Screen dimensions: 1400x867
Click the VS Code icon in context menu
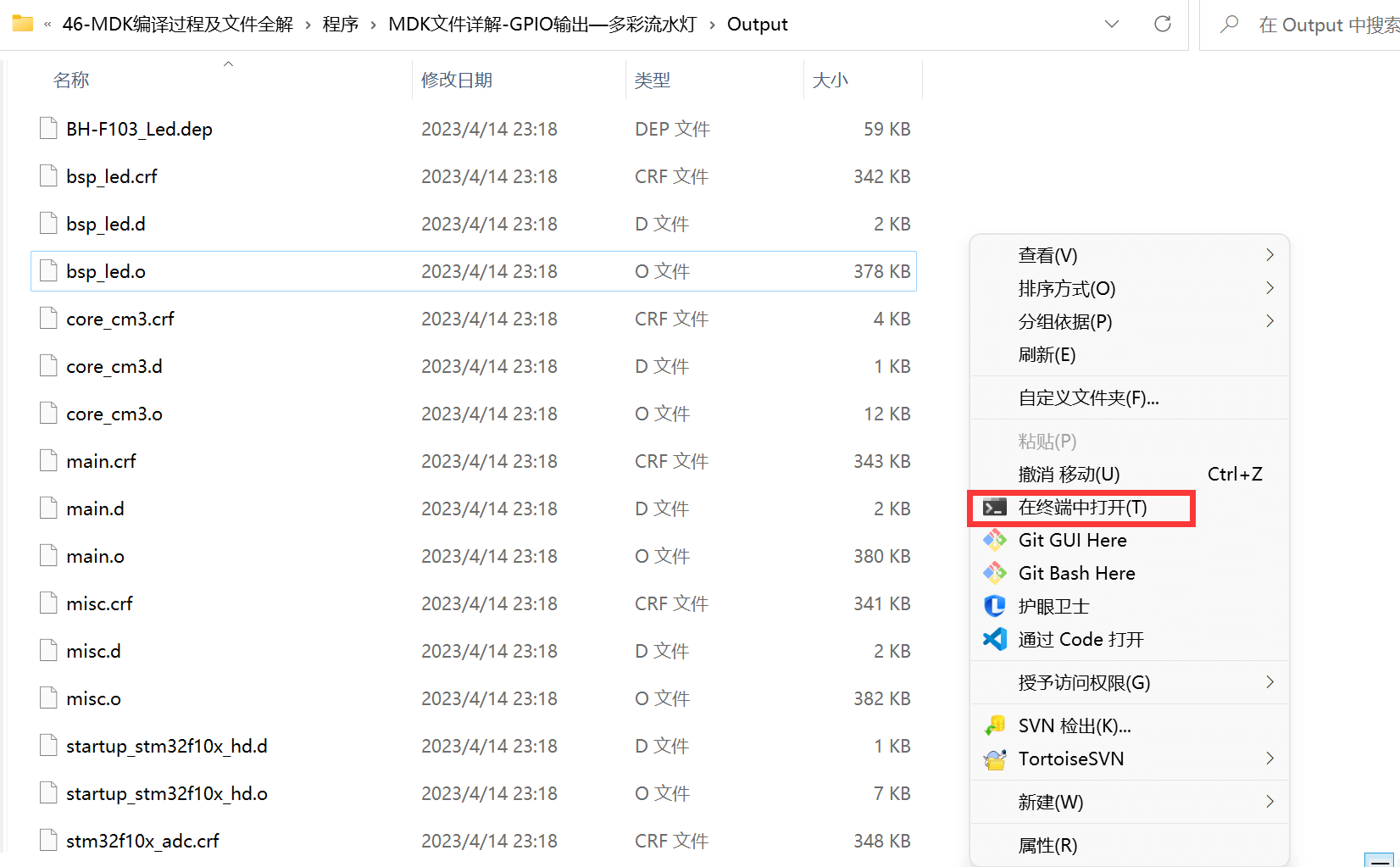(994, 640)
